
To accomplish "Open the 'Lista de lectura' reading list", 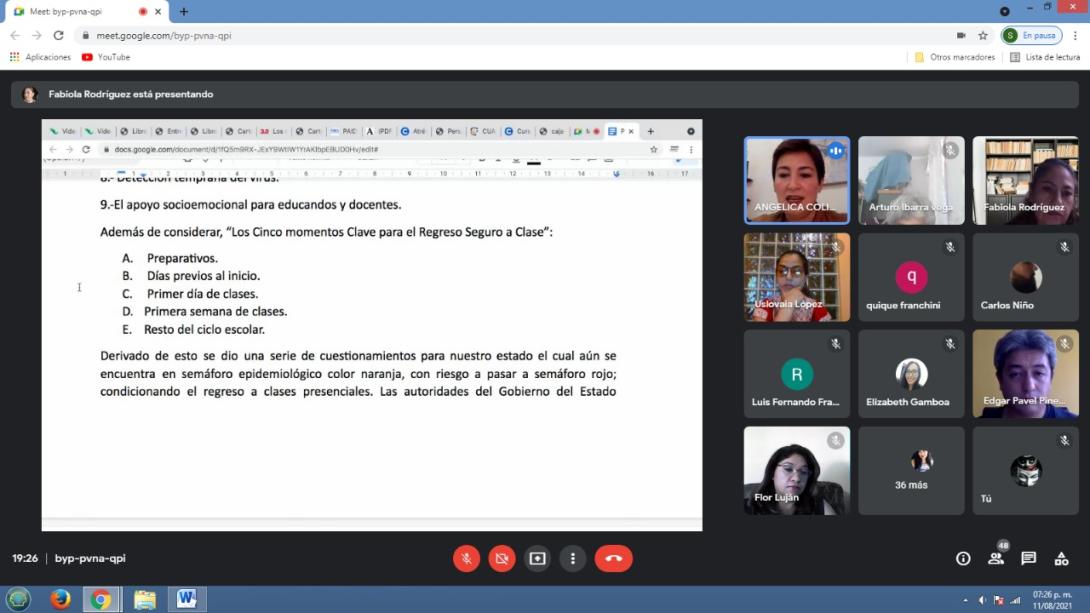I will point(1045,57).
